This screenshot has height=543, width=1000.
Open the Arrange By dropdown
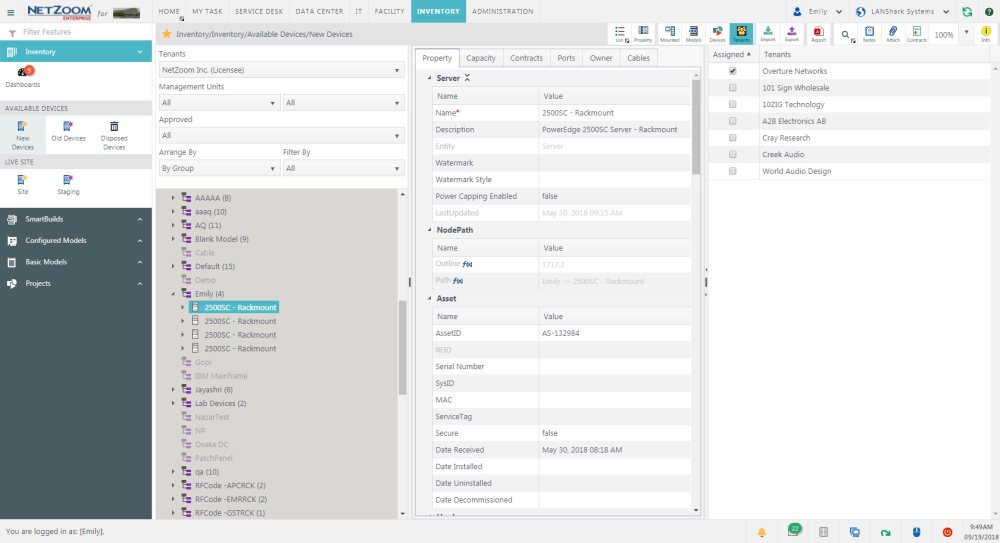[219, 168]
